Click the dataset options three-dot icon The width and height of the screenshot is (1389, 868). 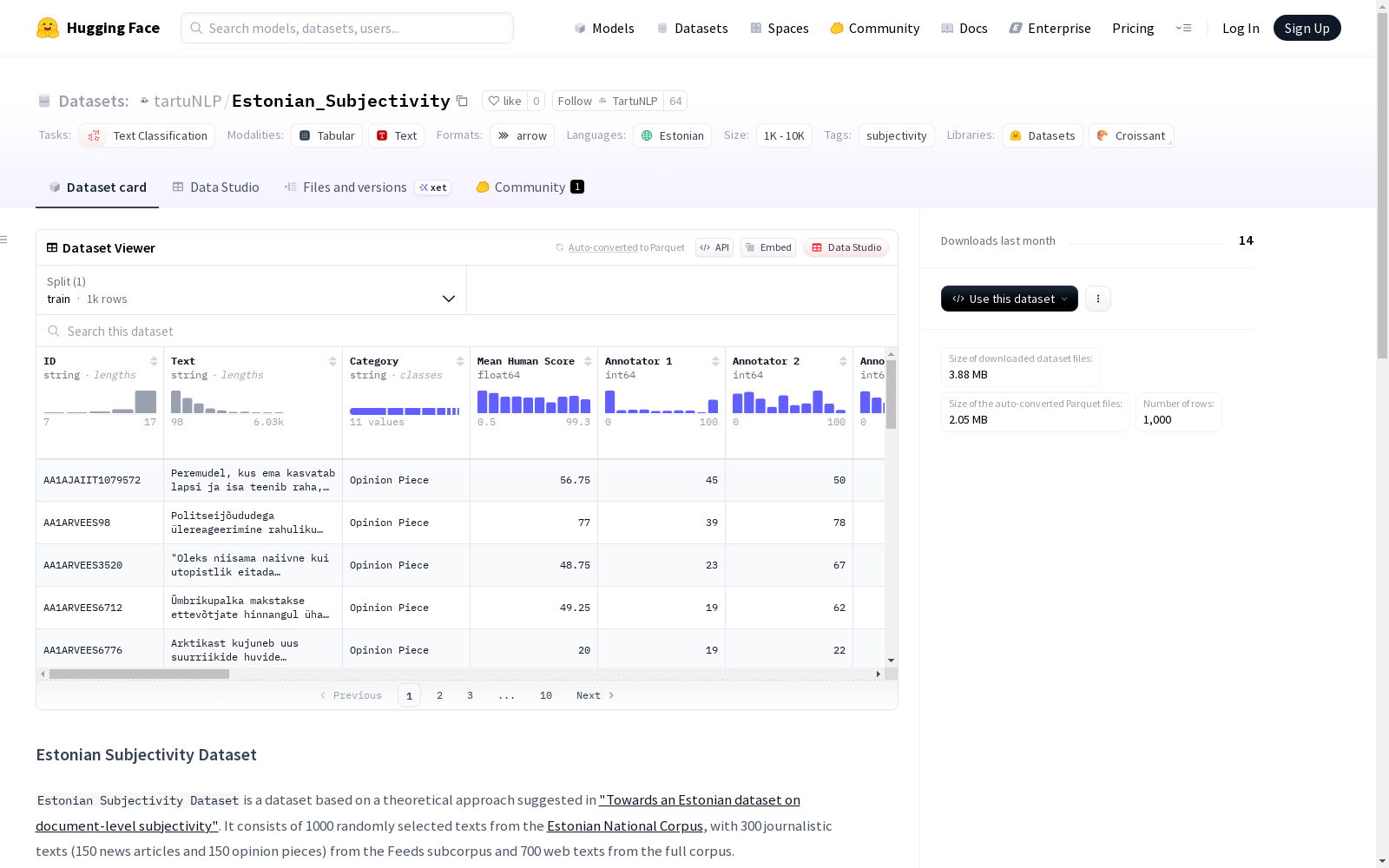pyautogui.click(x=1098, y=299)
